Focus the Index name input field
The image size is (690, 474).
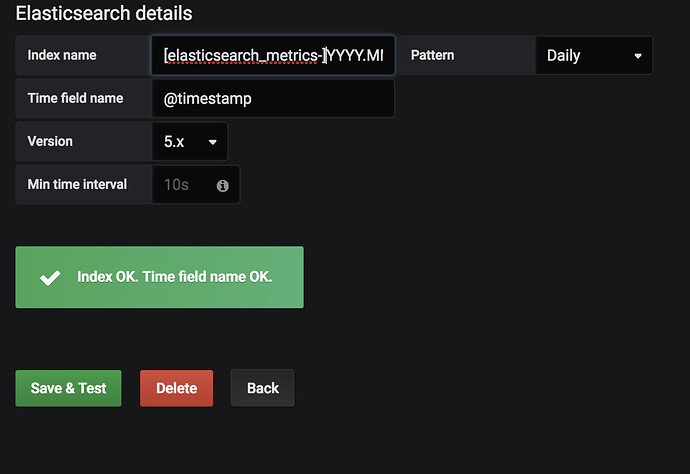(x=272, y=56)
